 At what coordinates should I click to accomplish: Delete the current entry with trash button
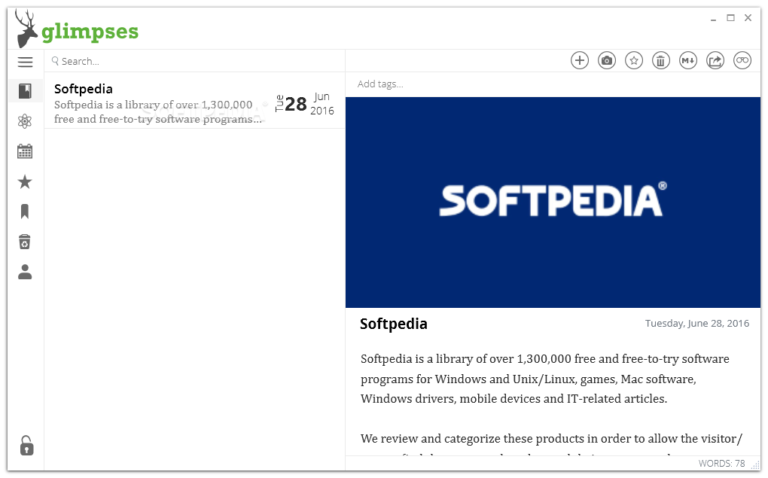(661, 61)
